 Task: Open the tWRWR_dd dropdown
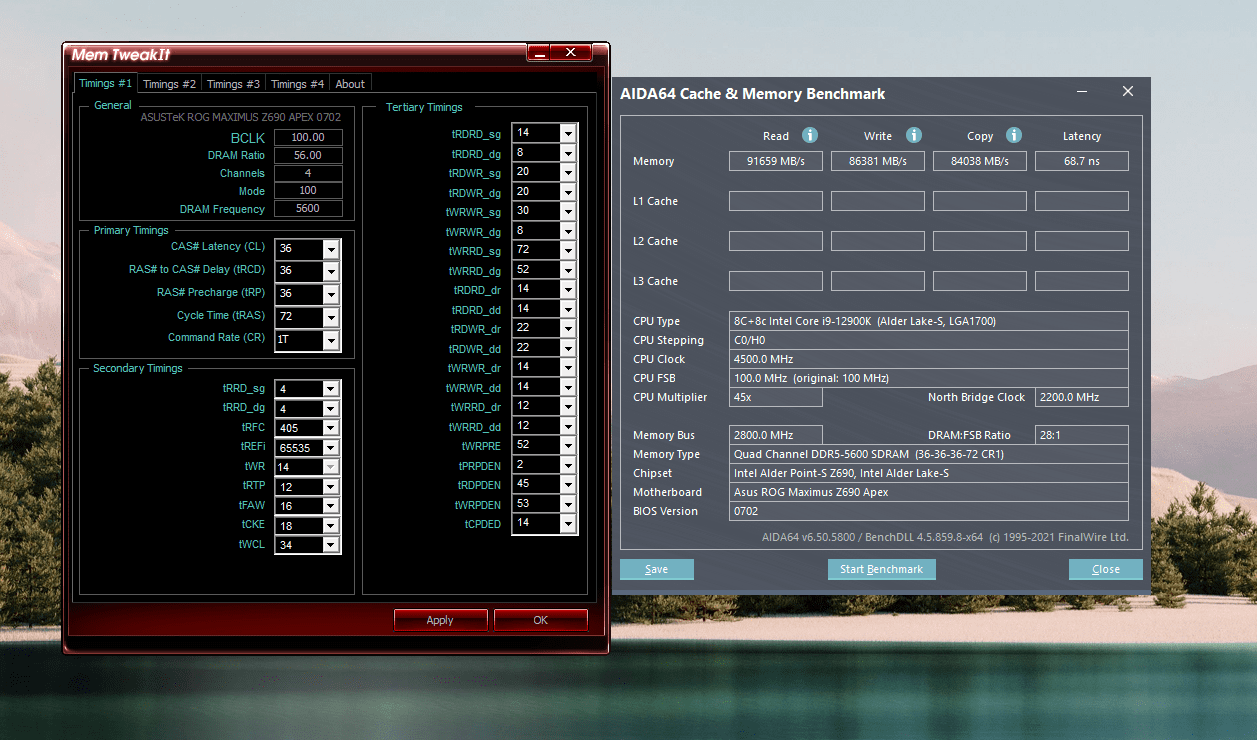pos(568,387)
